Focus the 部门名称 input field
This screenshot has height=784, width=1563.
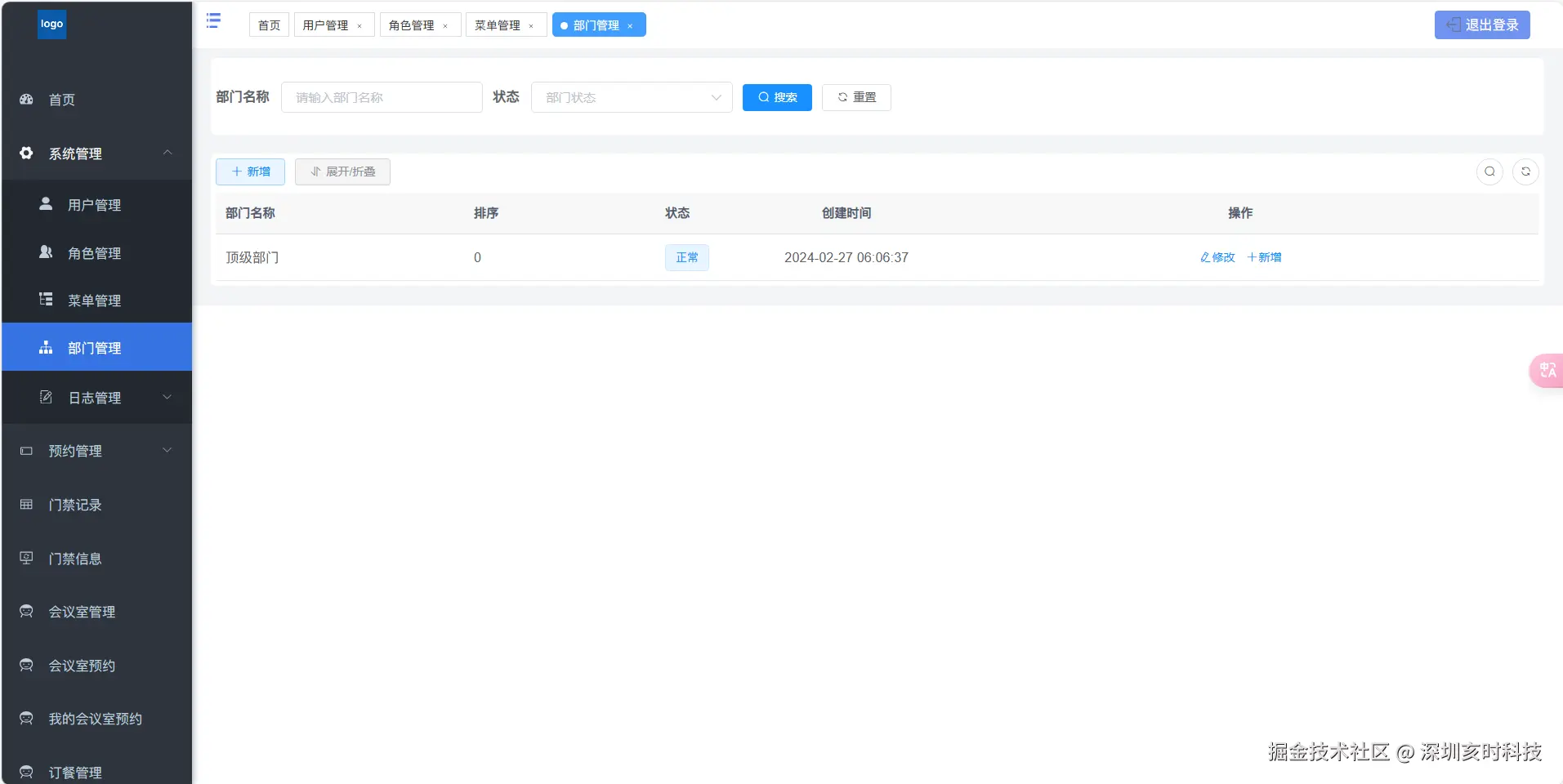382,97
